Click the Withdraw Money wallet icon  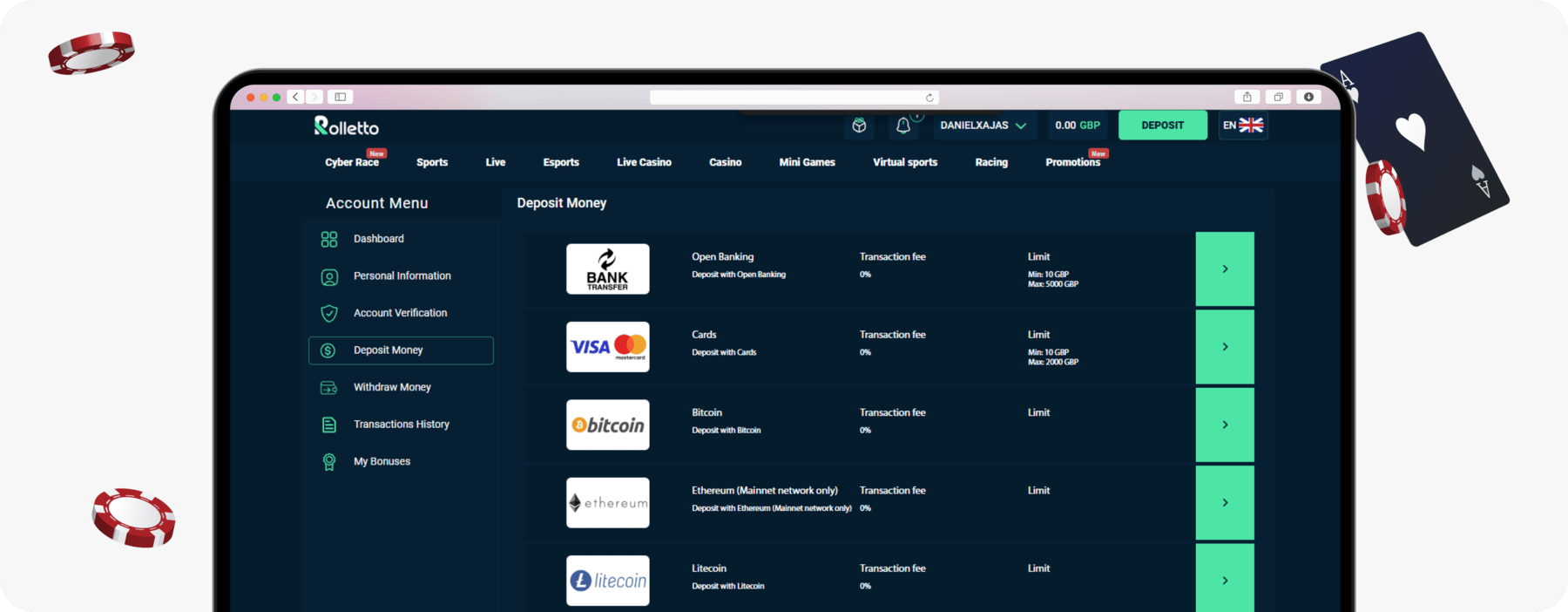(329, 387)
